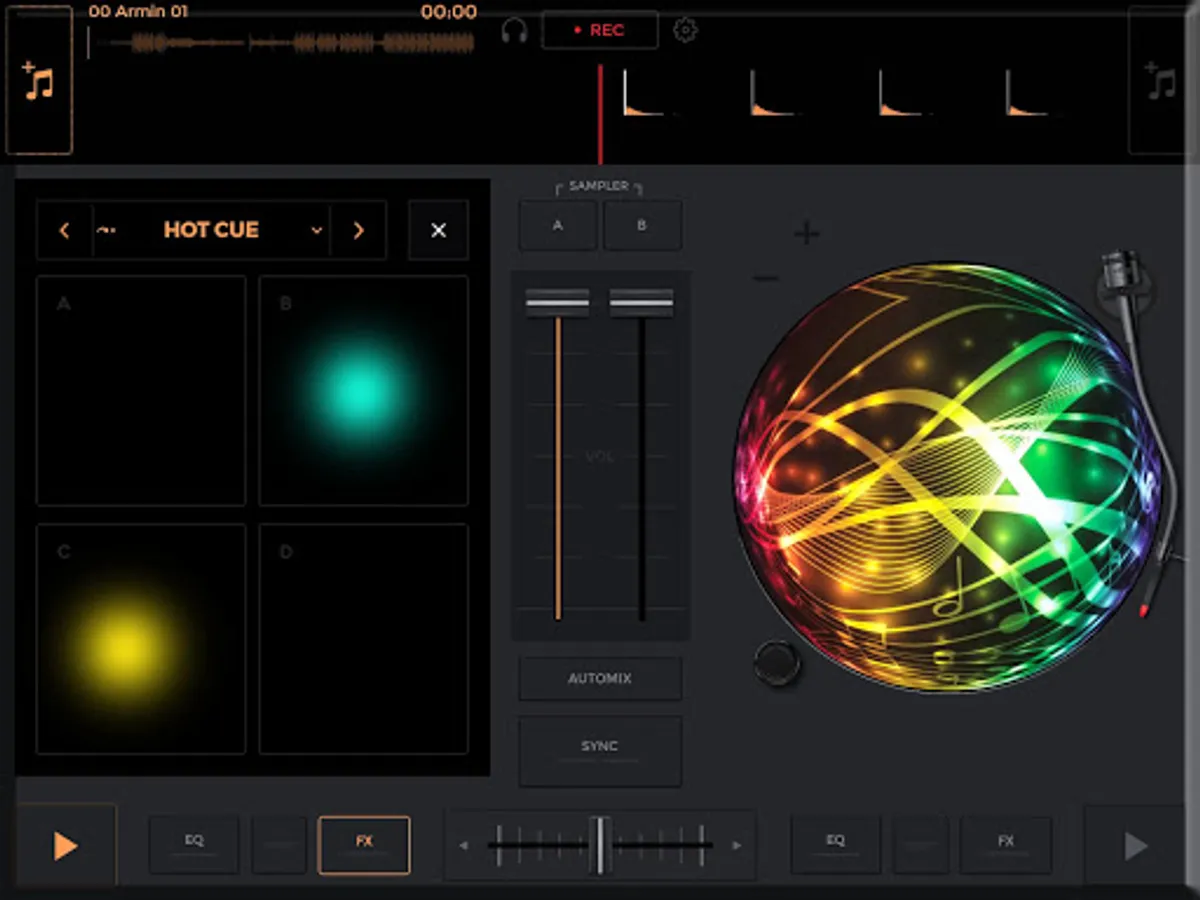This screenshot has height=900, width=1200.
Task: Open the left deck EQ button
Action: pyautogui.click(x=194, y=845)
